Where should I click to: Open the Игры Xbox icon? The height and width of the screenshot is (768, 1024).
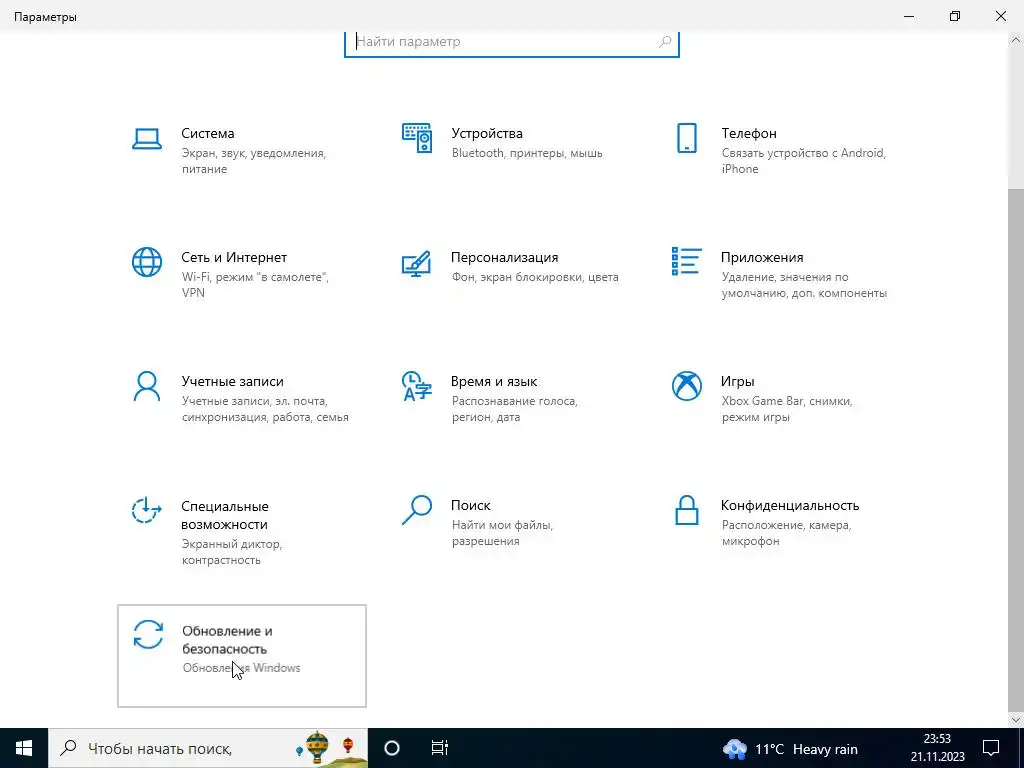tap(686, 386)
